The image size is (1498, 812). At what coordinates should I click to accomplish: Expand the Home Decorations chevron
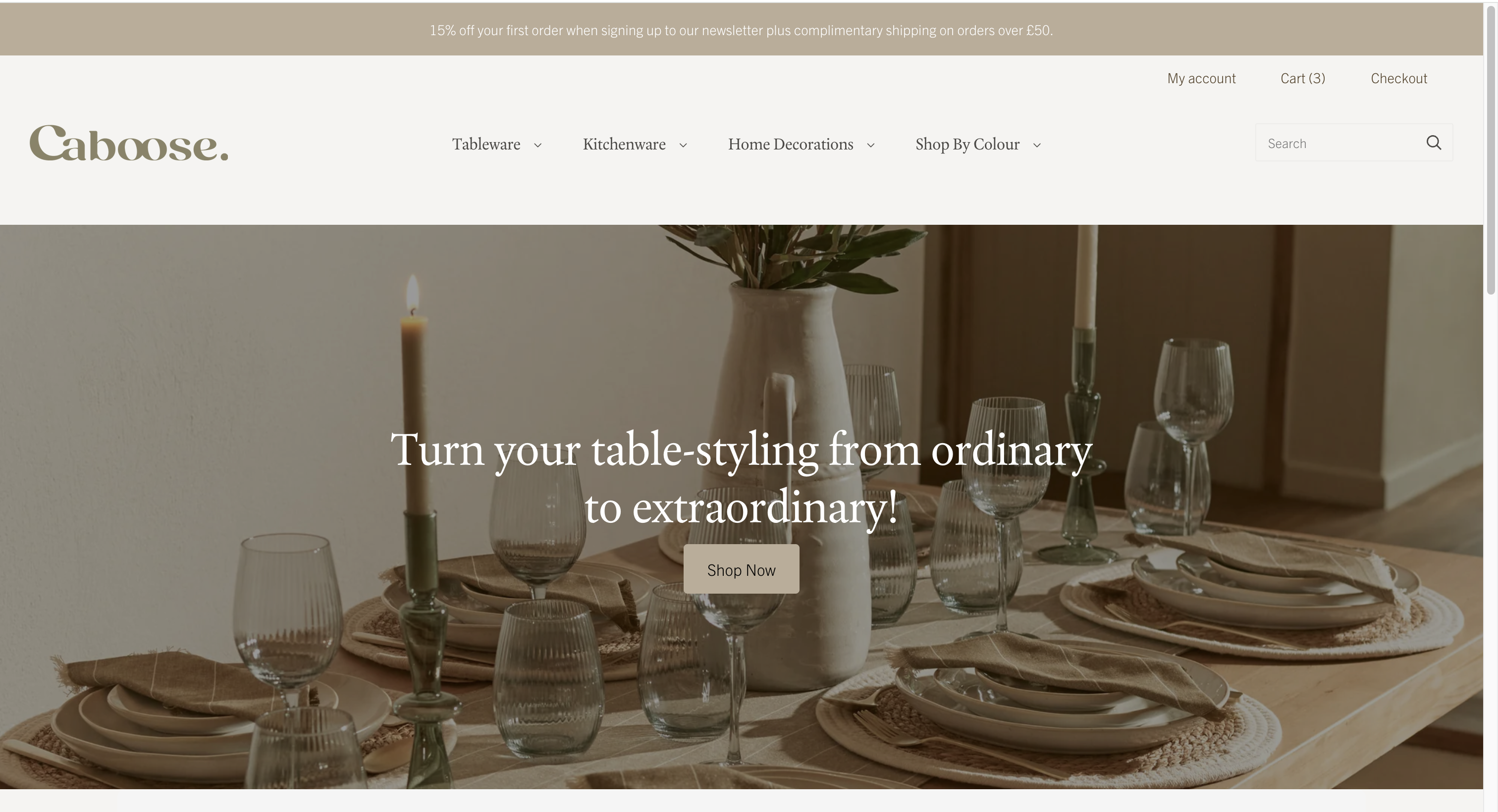point(870,145)
